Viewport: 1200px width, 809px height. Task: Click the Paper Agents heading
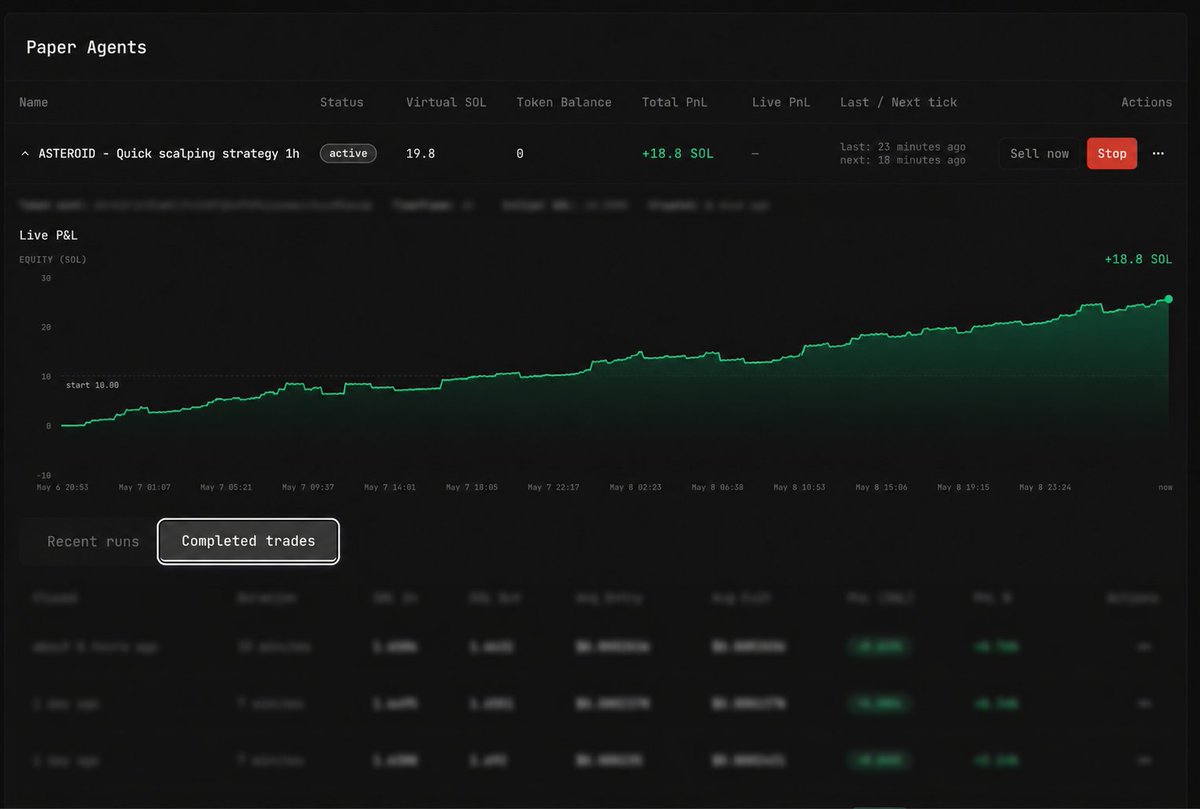pyautogui.click(x=86, y=47)
